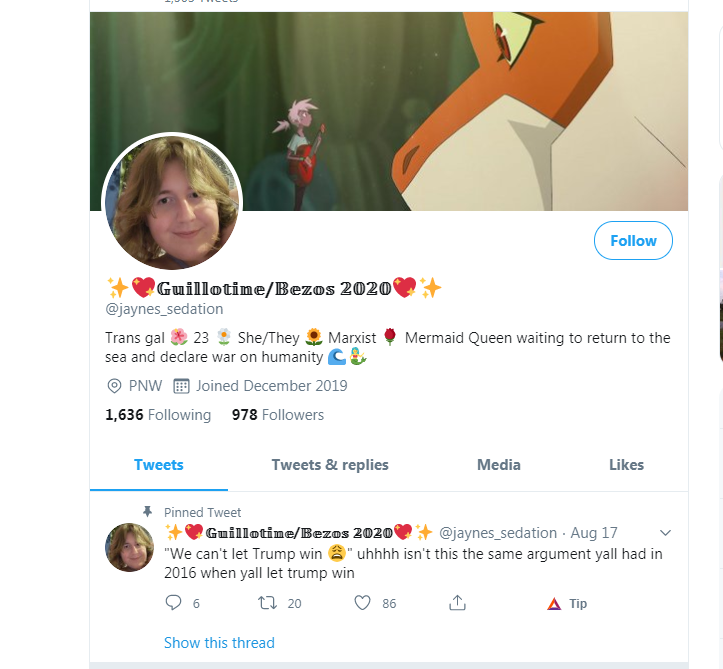
Task: Click the pushpin icon beside Pinned Tweet
Action: pos(147,511)
